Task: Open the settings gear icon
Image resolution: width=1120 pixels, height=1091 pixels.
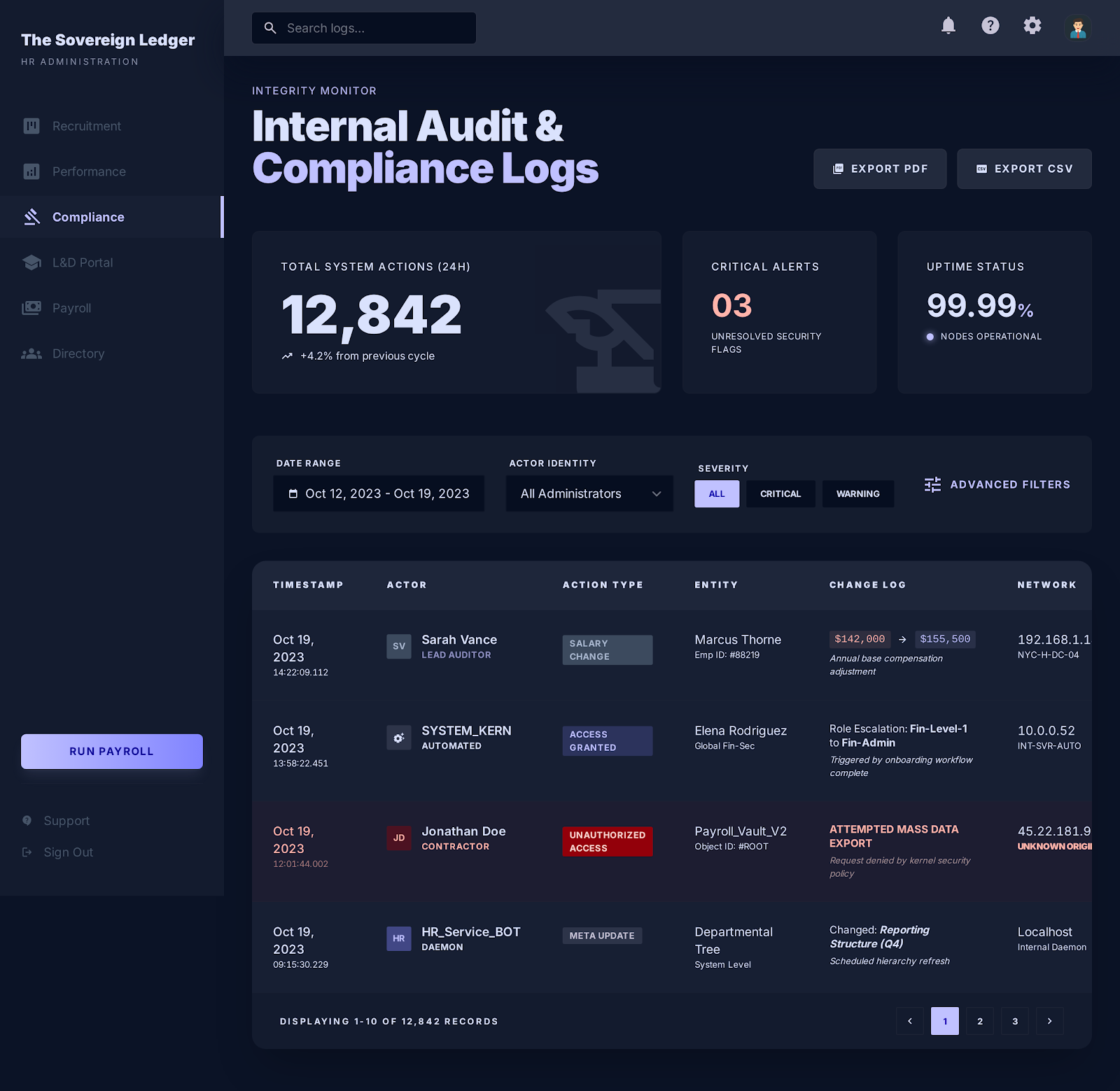Action: tap(1032, 26)
